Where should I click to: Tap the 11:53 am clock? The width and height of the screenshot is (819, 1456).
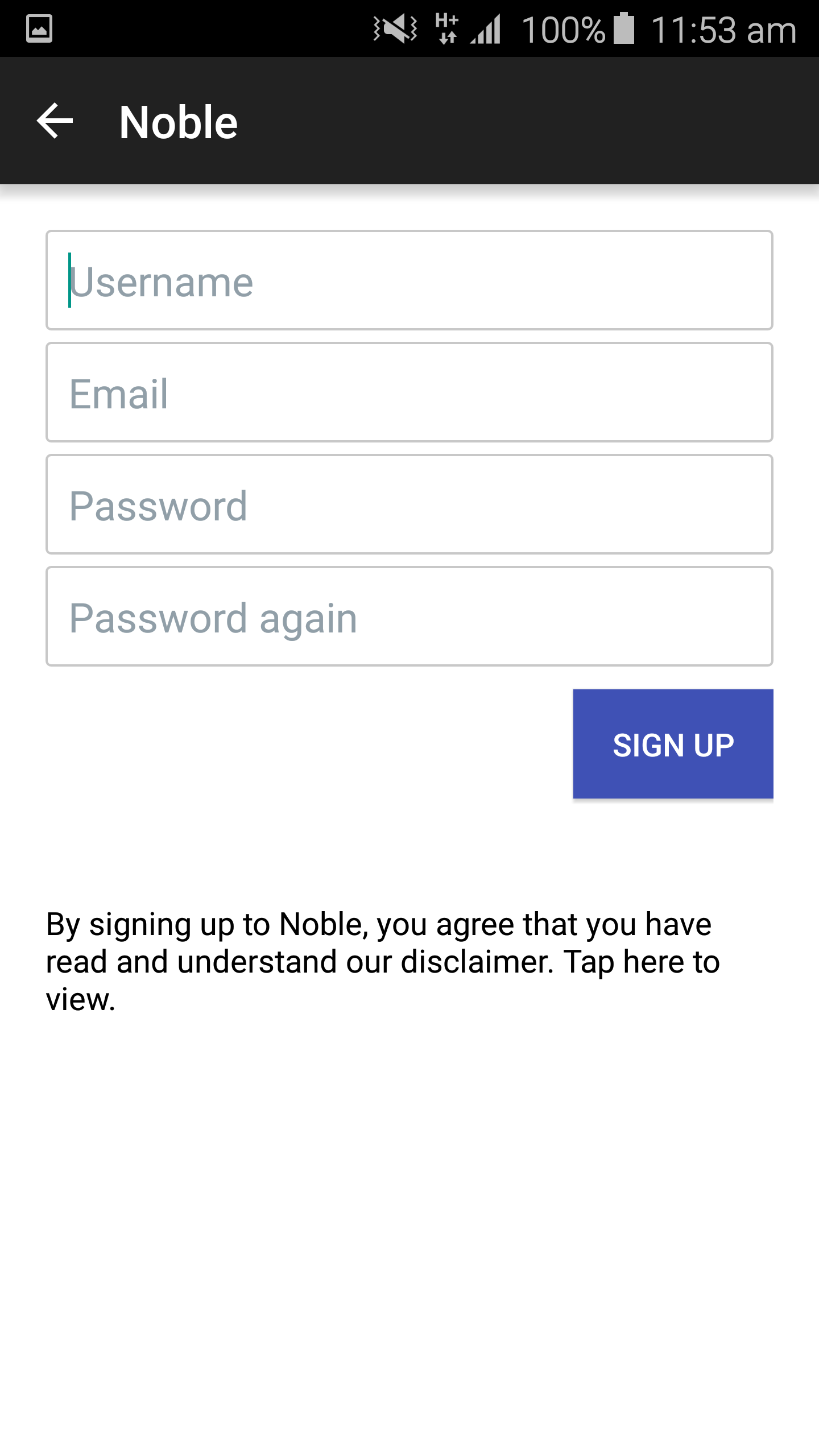pos(723,30)
